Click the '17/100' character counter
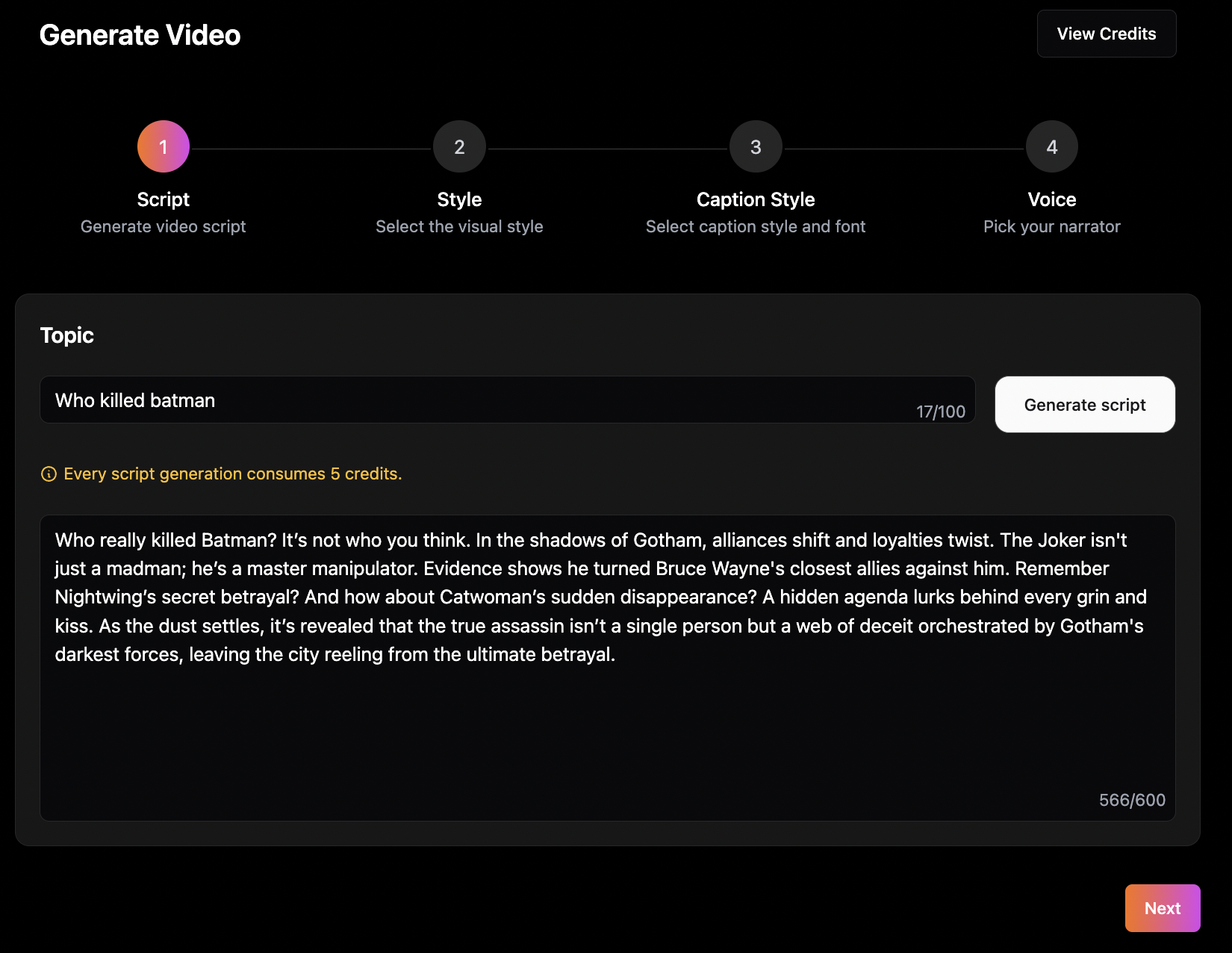1232x953 pixels. point(941,412)
